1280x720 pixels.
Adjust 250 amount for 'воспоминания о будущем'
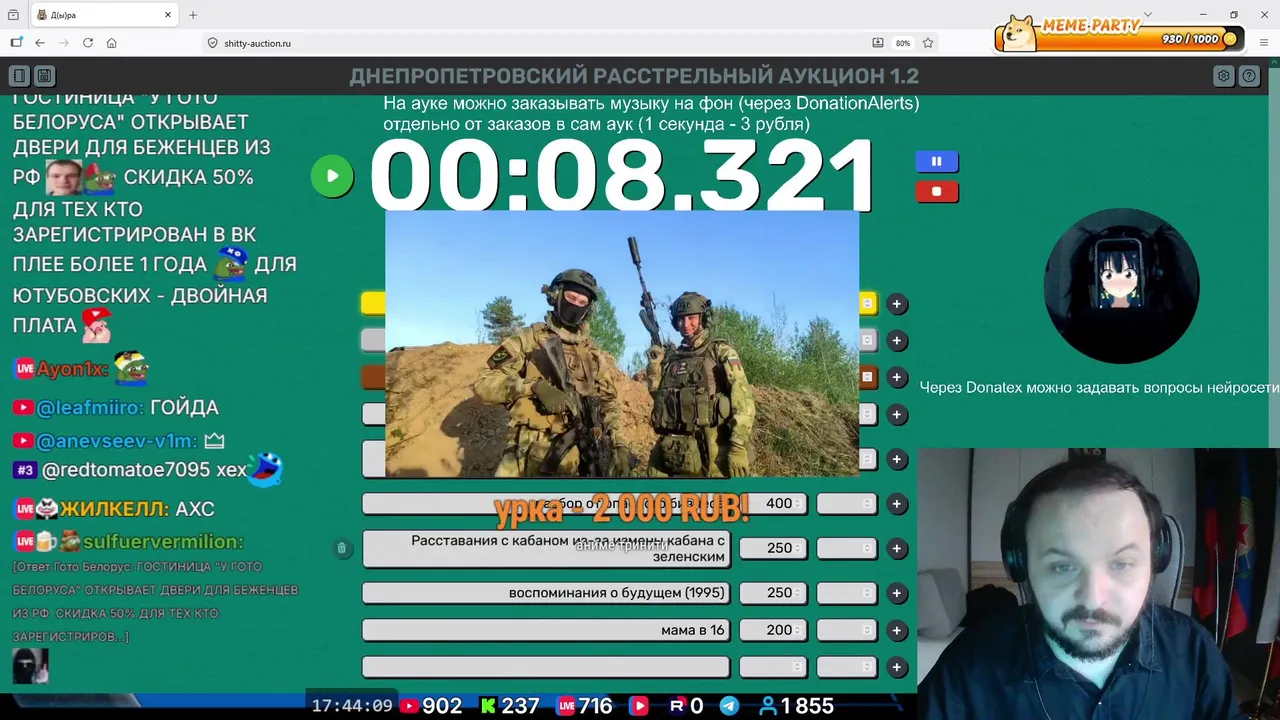773,593
